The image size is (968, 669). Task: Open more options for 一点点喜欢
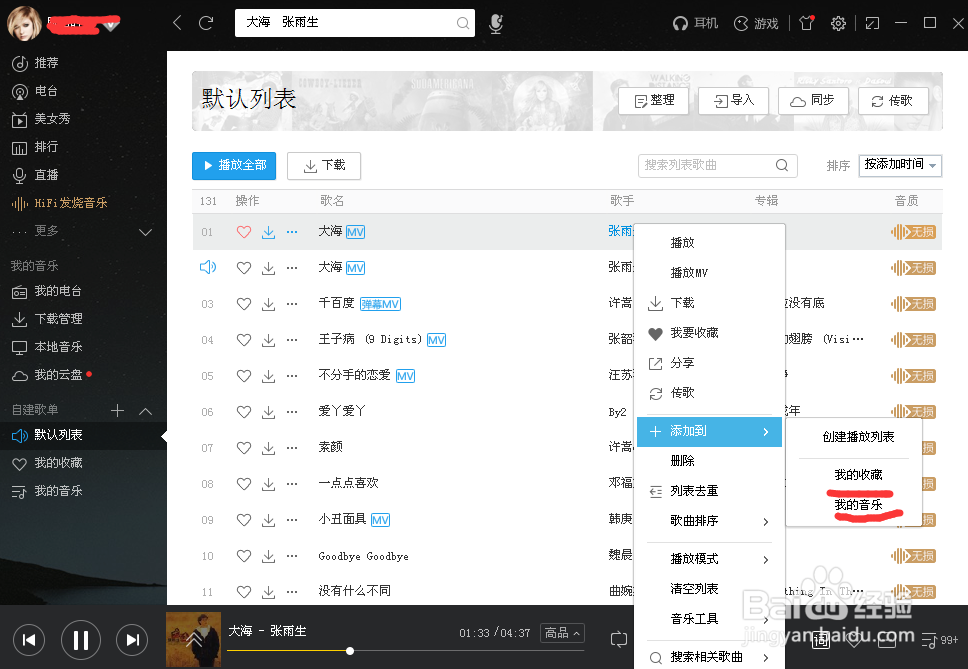pyautogui.click(x=292, y=484)
